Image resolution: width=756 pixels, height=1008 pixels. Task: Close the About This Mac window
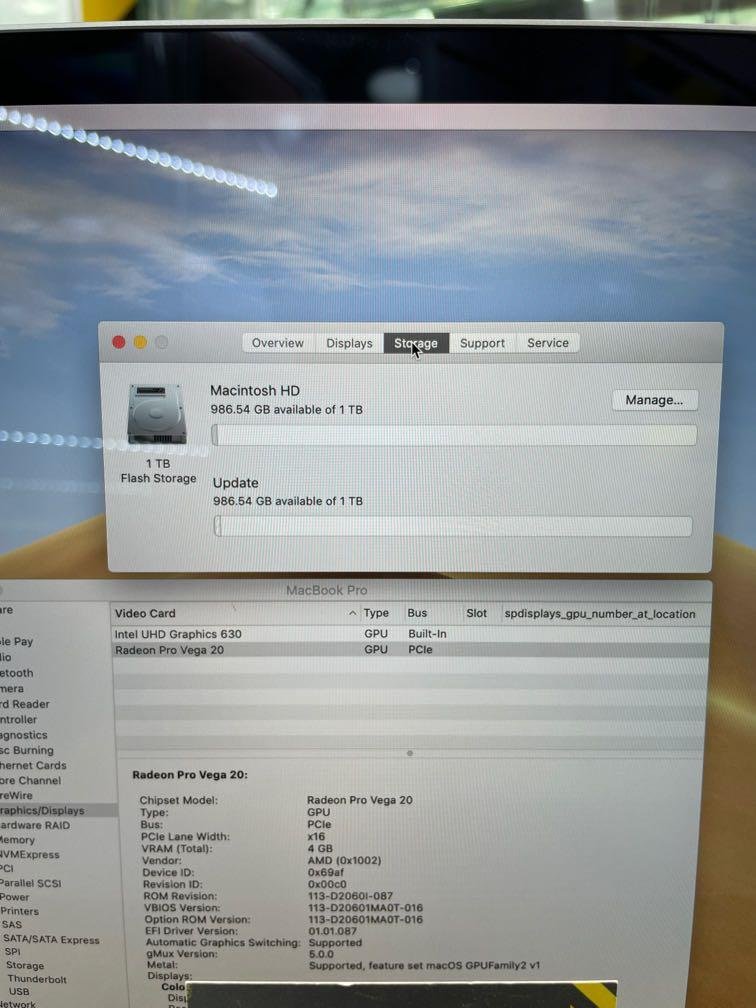pos(119,342)
